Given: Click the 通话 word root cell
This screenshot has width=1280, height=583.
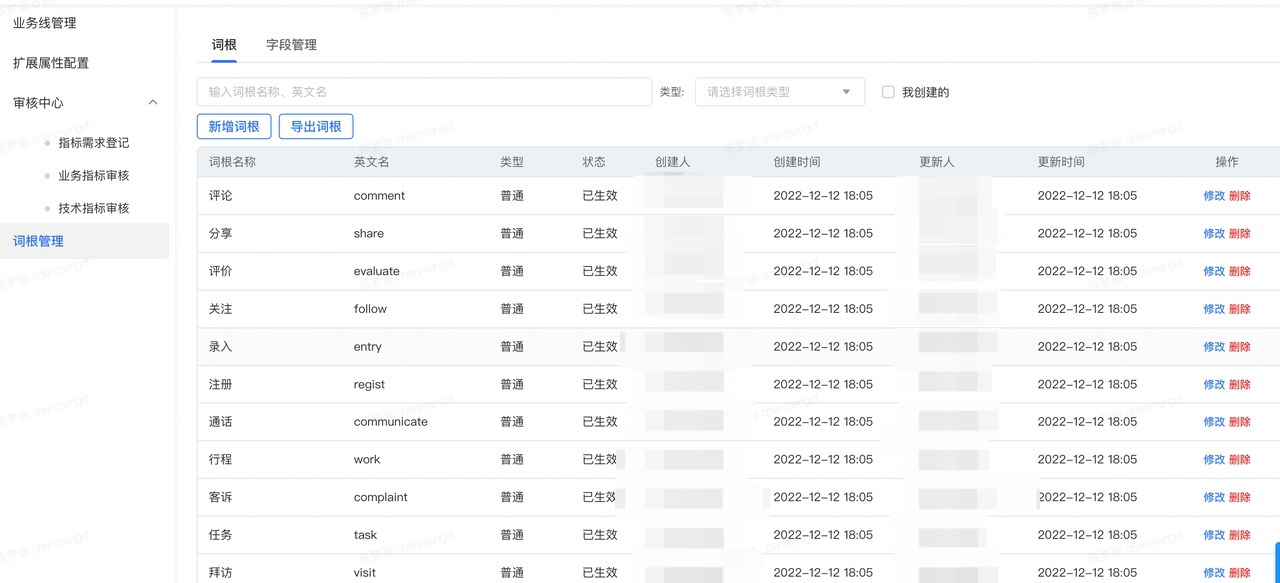Looking at the screenshot, I should tap(220, 422).
